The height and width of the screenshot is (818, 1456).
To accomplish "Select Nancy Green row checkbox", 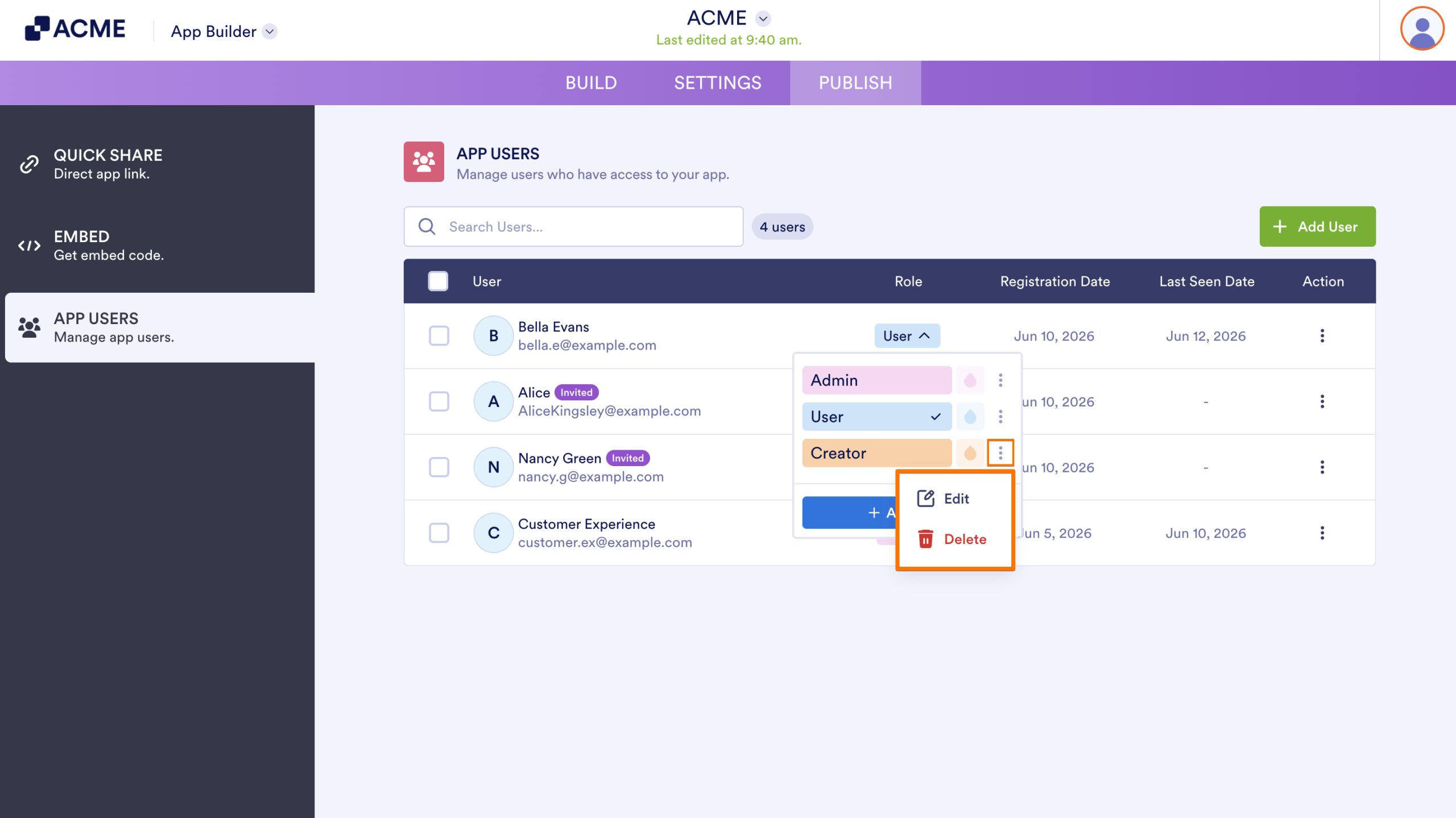I will [x=439, y=467].
